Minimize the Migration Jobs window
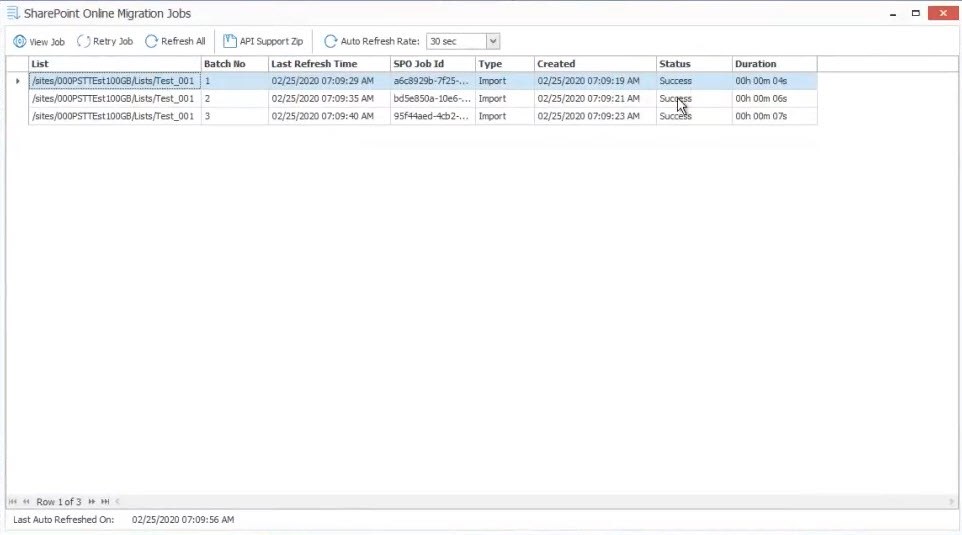This screenshot has width=962, height=535. 893,13
